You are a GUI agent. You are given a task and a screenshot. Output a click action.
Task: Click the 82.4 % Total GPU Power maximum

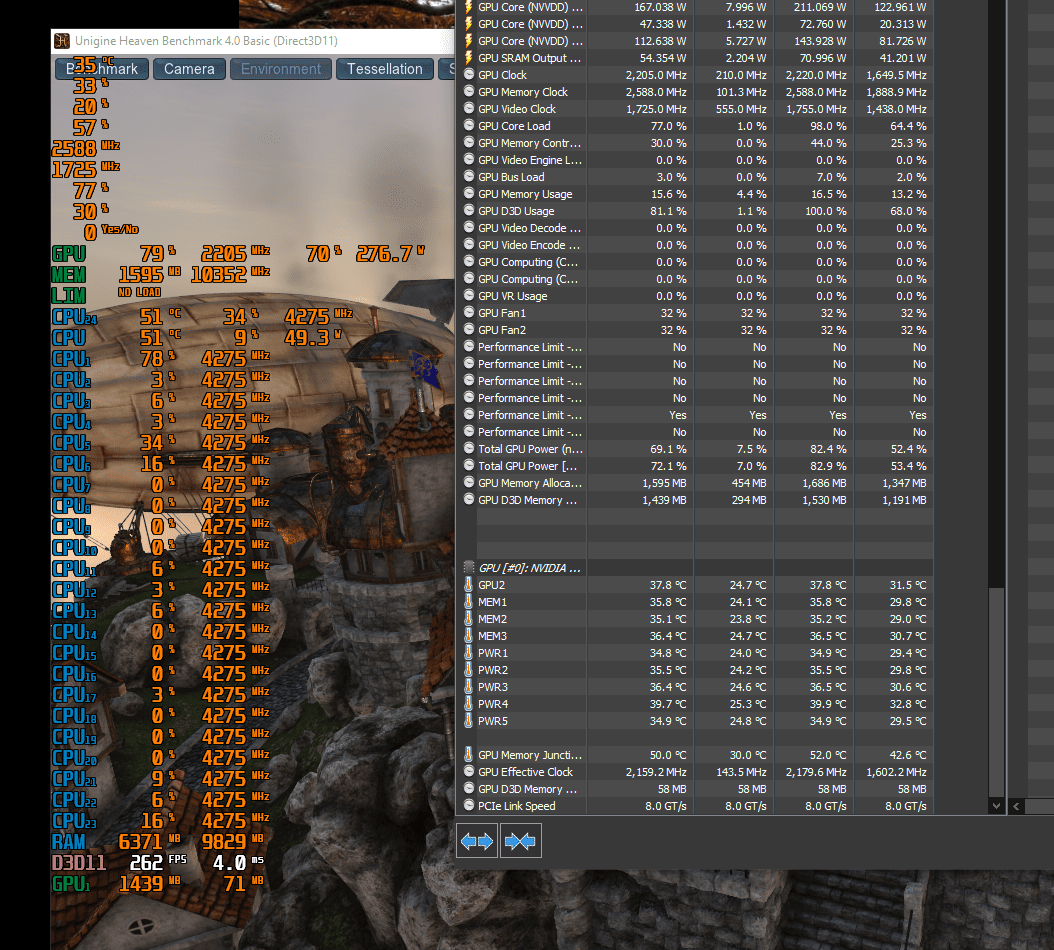(828, 449)
